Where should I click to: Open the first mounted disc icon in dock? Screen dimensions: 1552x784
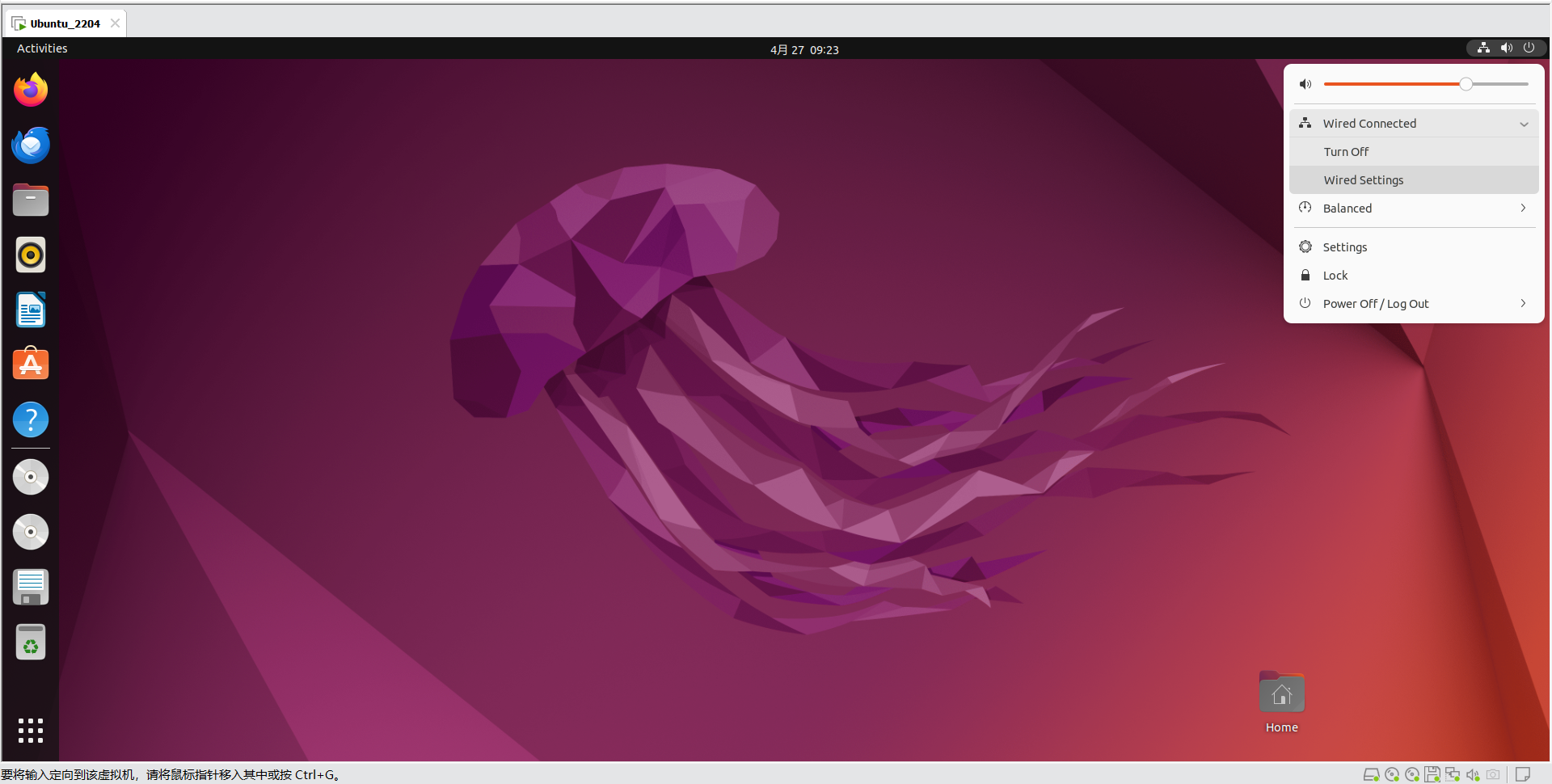(31, 477)
